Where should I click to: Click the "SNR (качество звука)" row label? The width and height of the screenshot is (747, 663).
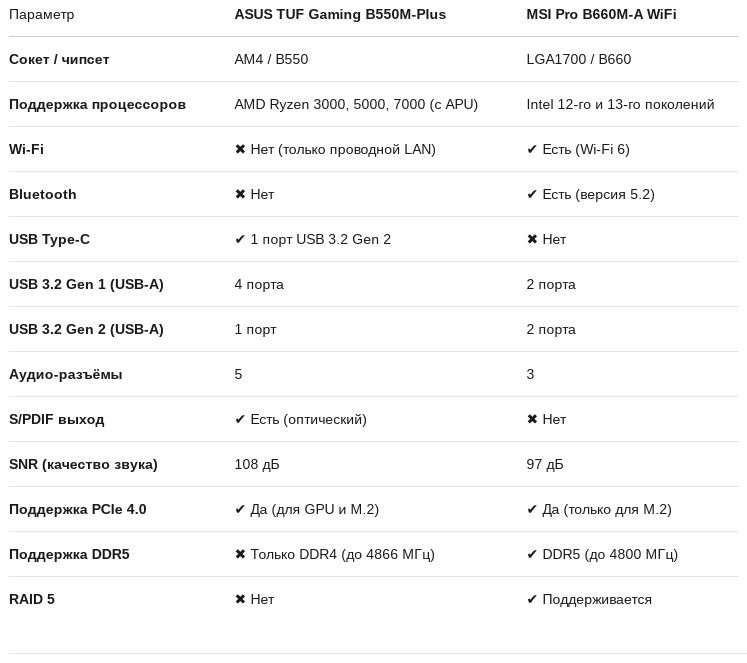(83, 464)
